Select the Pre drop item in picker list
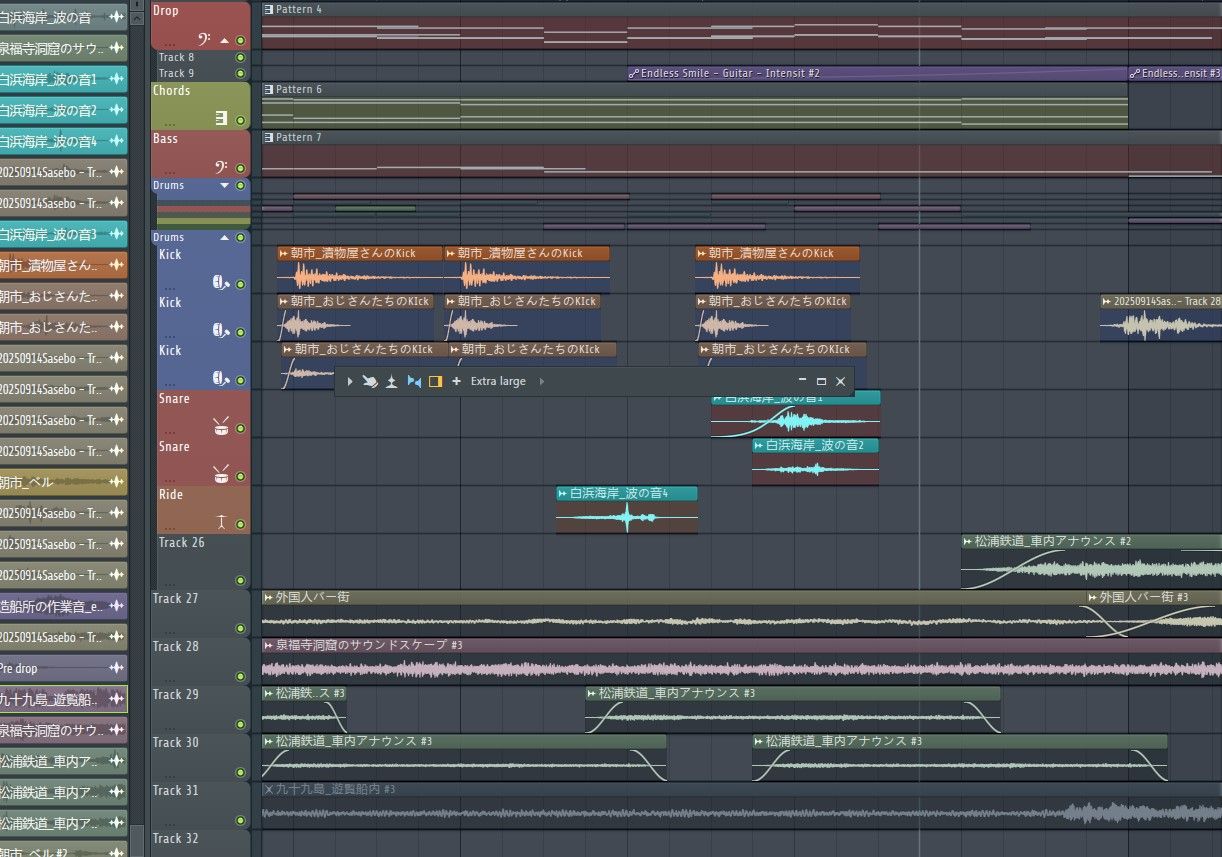Viewport: 1222px width, 857px height. pyautogui.click(x=60, y=668)
